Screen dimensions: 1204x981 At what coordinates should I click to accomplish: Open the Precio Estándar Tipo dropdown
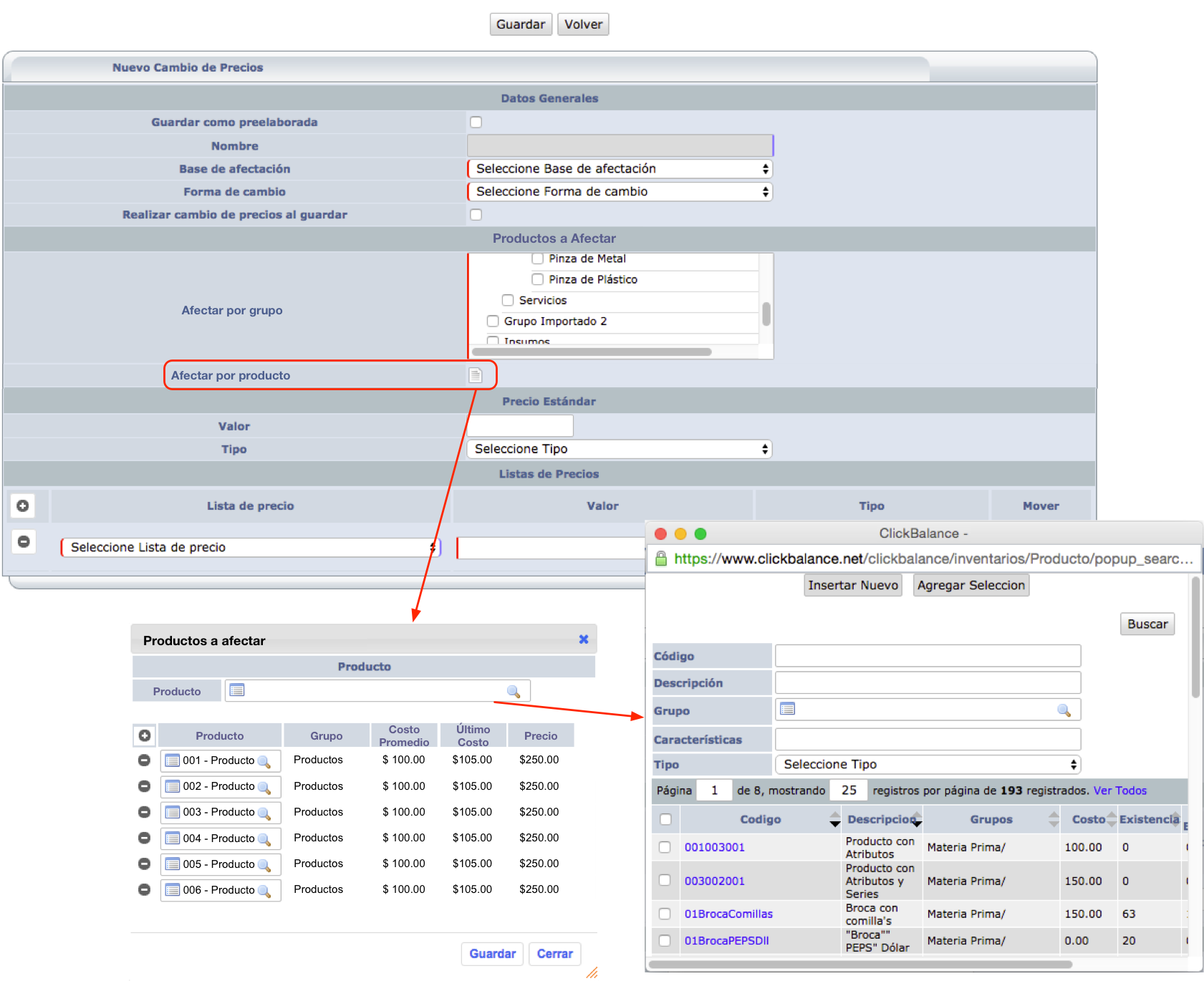[x=620, y=449]
